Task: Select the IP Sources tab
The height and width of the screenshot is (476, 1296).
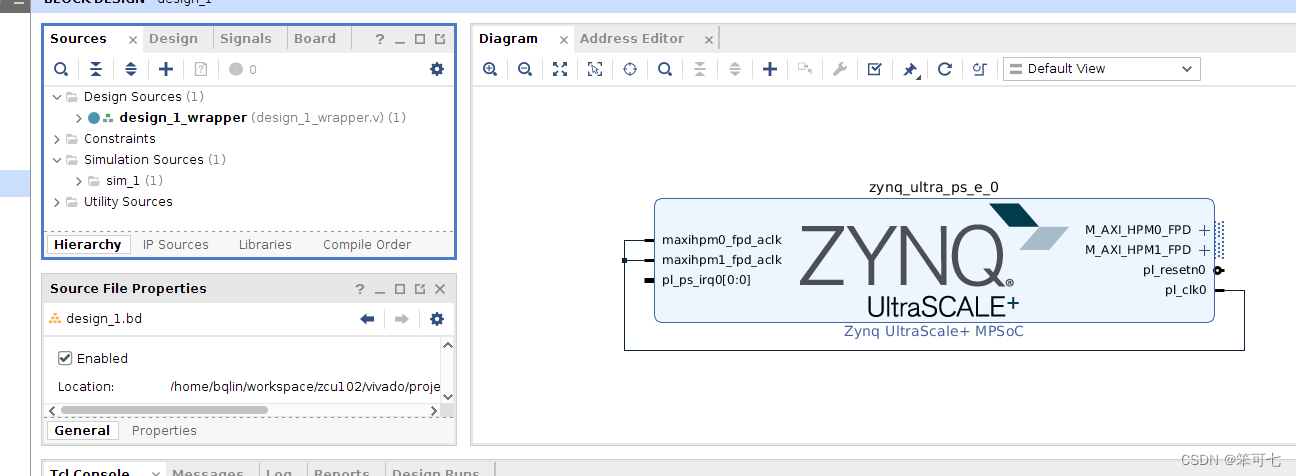Action: (176, 245)
